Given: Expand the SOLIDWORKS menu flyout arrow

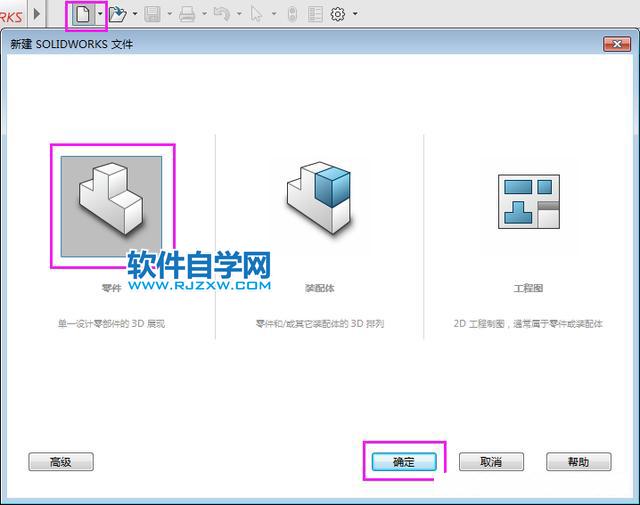Looking at the screenshot, I should (37, 14).
